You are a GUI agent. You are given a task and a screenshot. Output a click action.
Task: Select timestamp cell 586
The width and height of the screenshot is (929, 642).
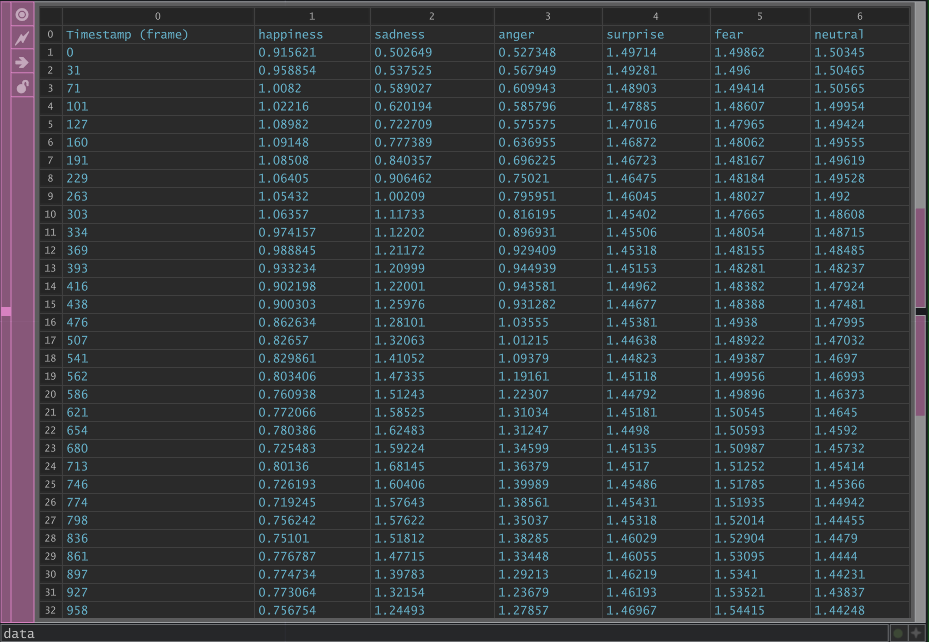click(x=158, y=394)
